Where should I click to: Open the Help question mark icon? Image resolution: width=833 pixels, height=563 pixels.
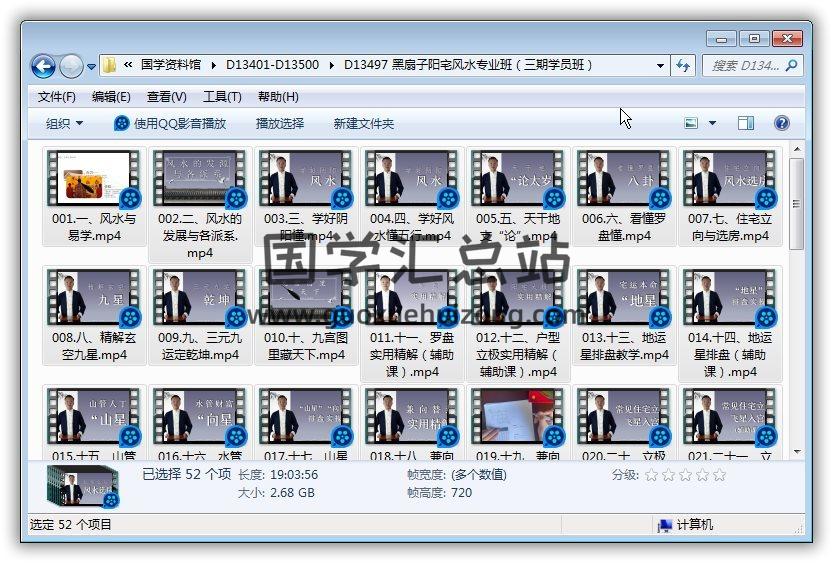pos(782,123)
